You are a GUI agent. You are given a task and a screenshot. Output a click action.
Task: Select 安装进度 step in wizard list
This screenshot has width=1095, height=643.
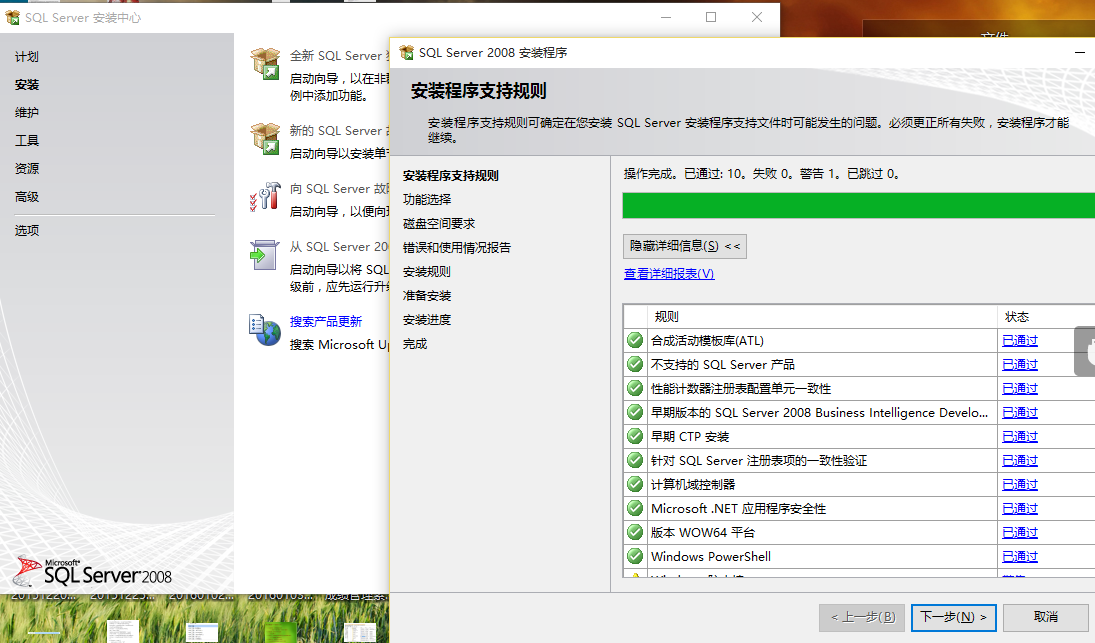tap(427, 319)
